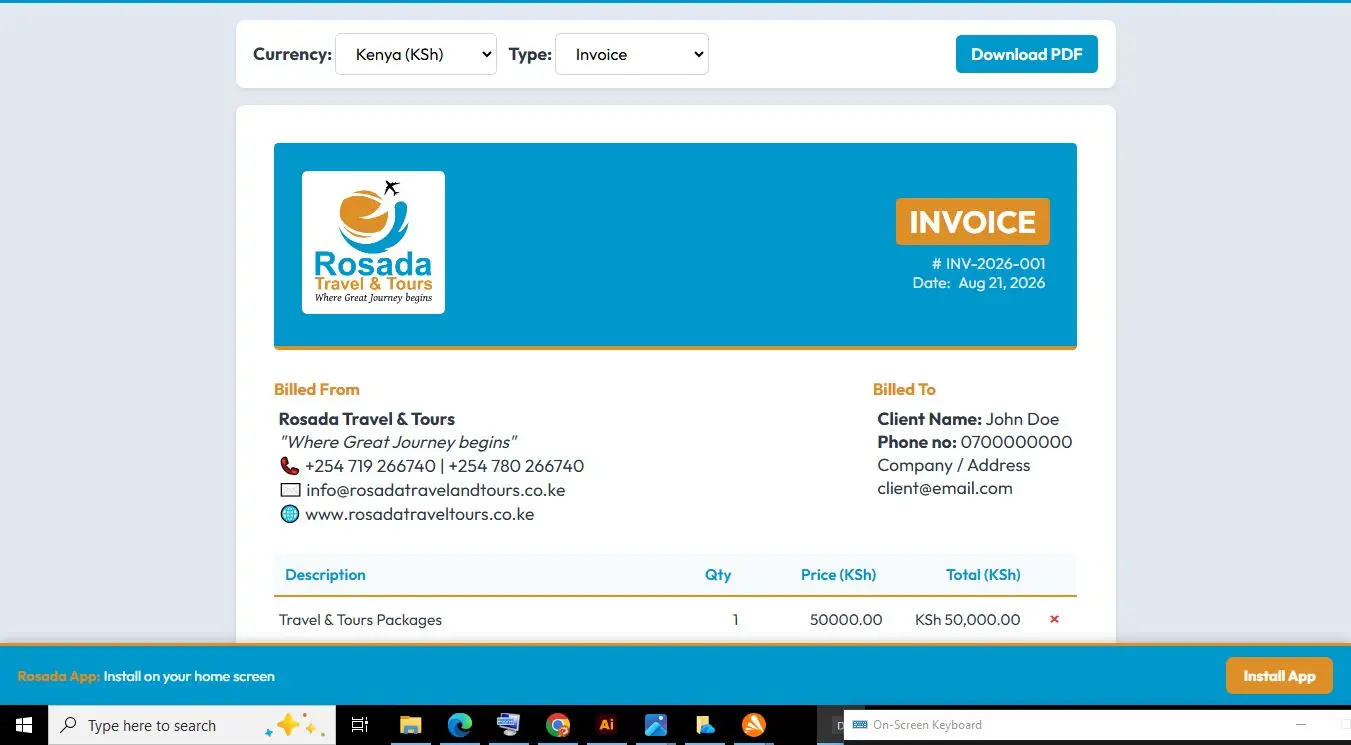Viewport: 1351px width, 745px height.
Task: Open the Type dropdown showing Invoice
Action: [632, 54]
